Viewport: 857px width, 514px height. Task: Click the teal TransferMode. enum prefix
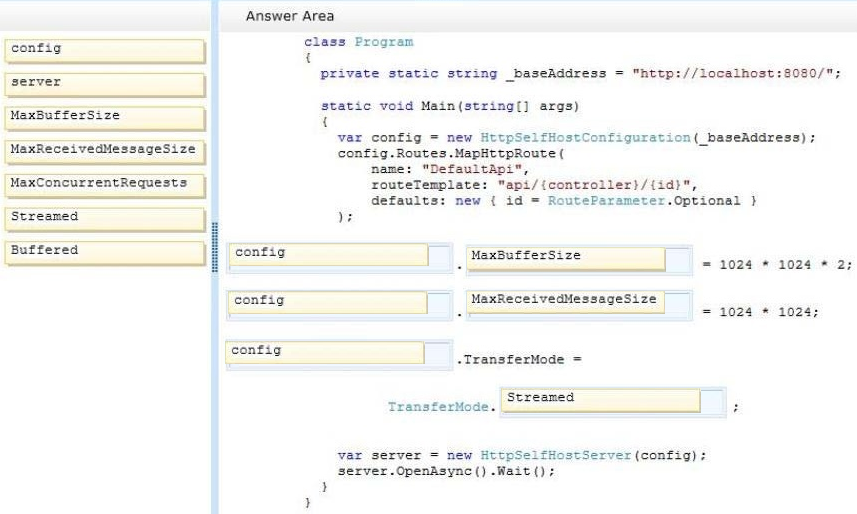(442, 407)
